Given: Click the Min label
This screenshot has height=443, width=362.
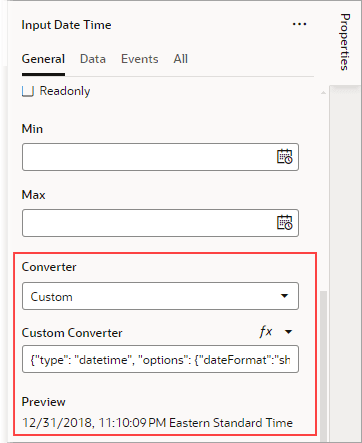Looking at the screenshot, I should pos(32,129).
